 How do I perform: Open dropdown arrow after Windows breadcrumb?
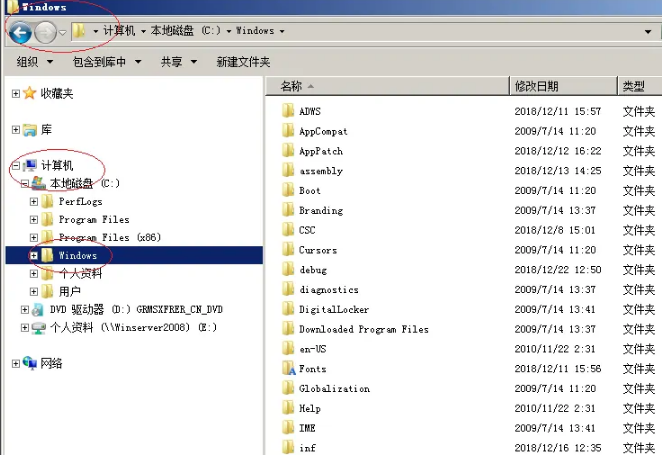pos(282,31)
